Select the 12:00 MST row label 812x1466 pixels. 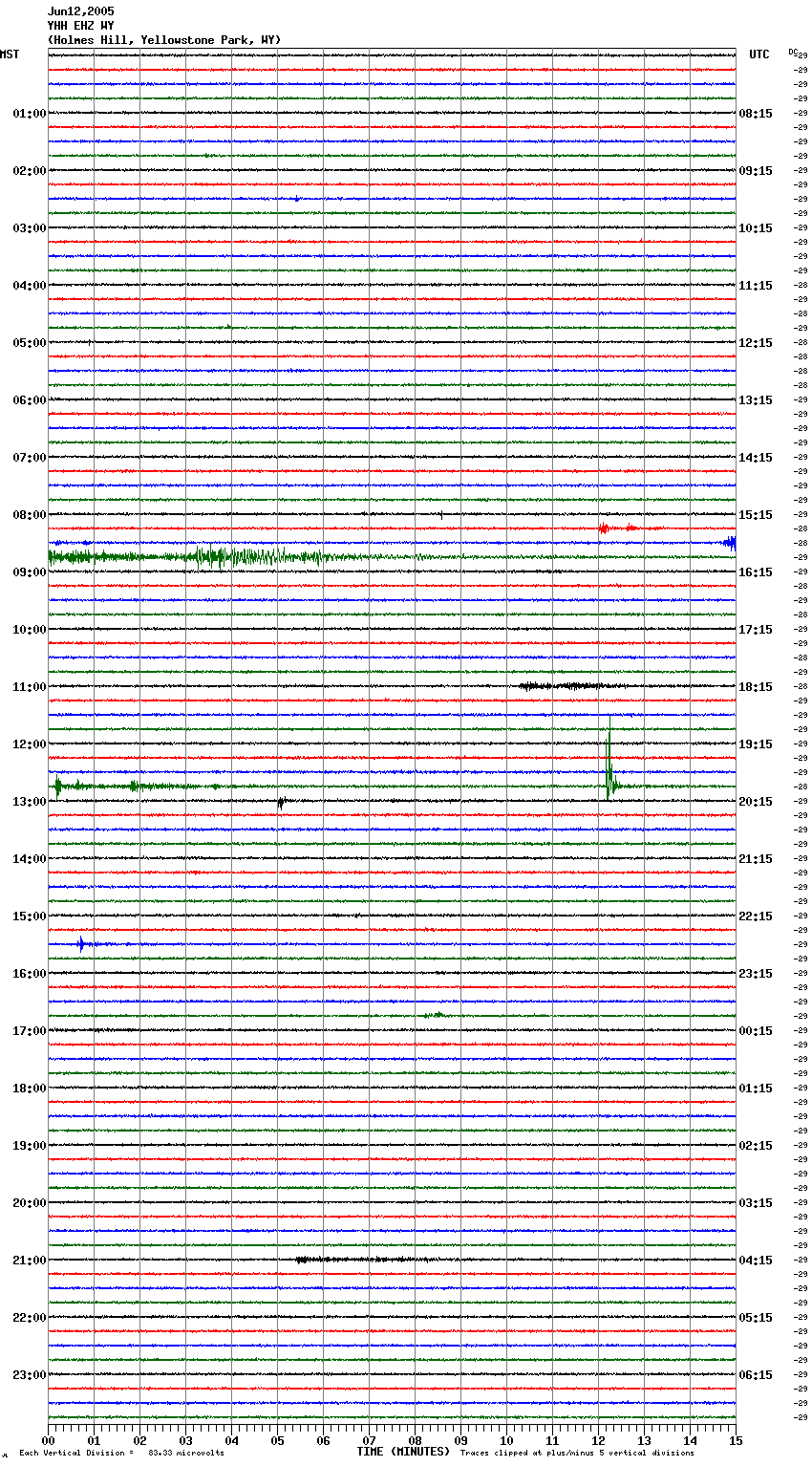(x=30, y=744)
